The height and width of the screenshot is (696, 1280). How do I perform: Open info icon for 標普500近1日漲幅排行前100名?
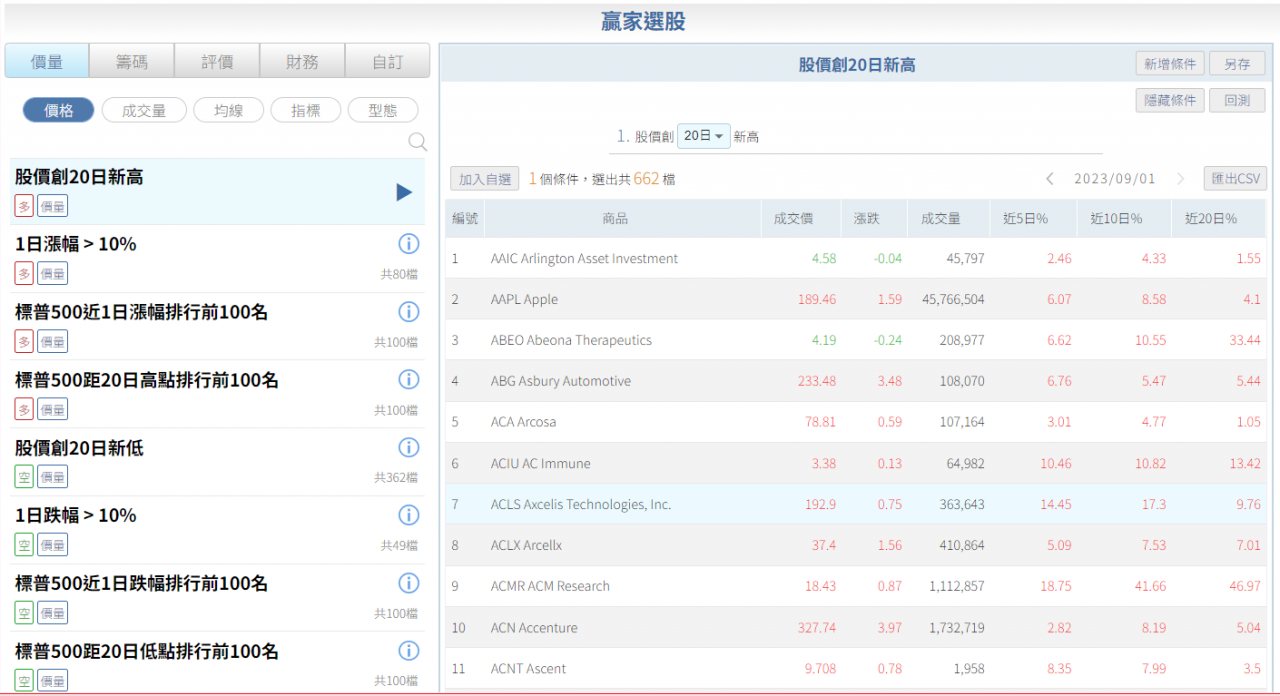click(x=408, y=312)
